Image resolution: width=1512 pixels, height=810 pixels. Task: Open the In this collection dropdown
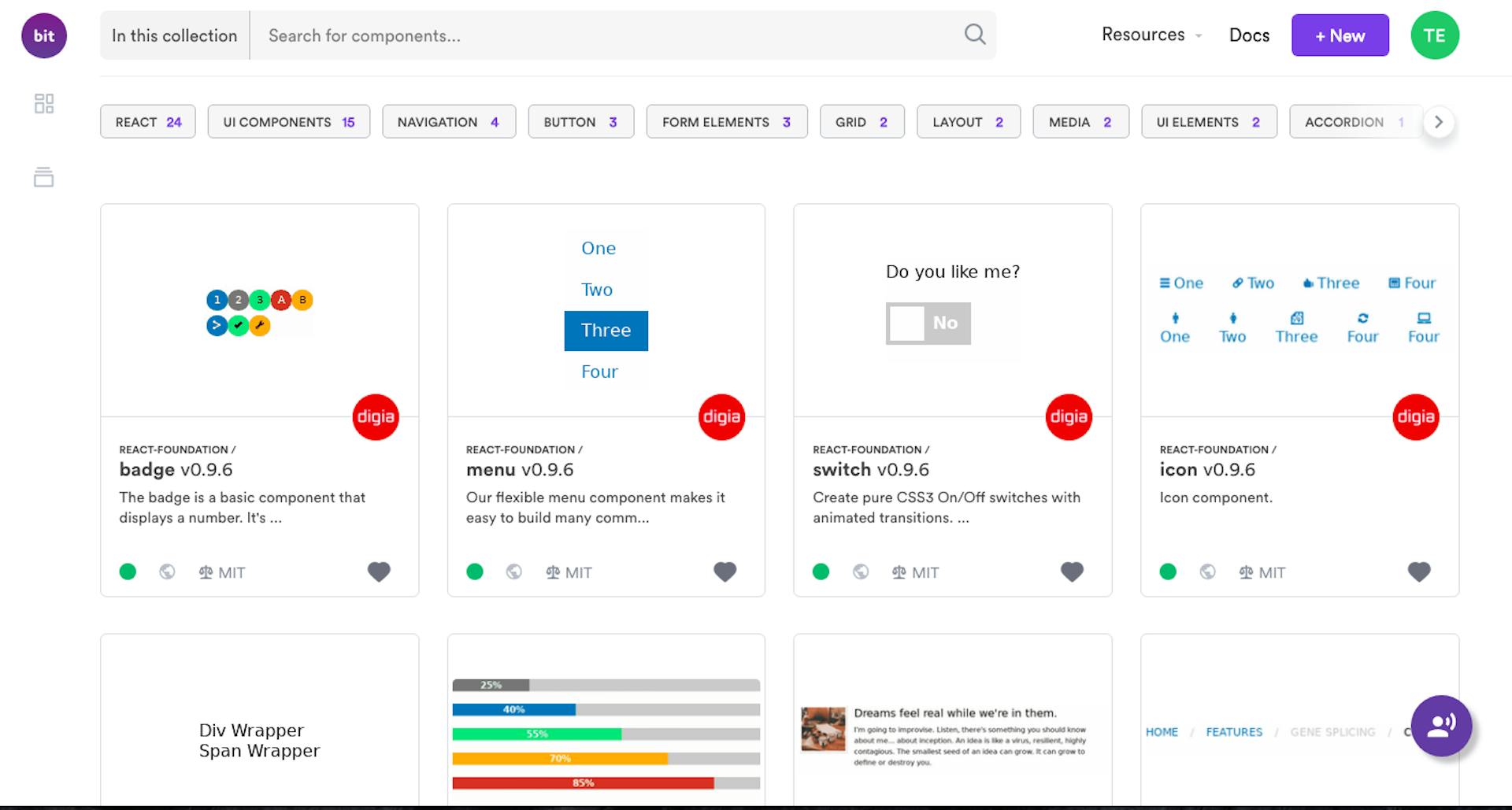click(174, 35)
